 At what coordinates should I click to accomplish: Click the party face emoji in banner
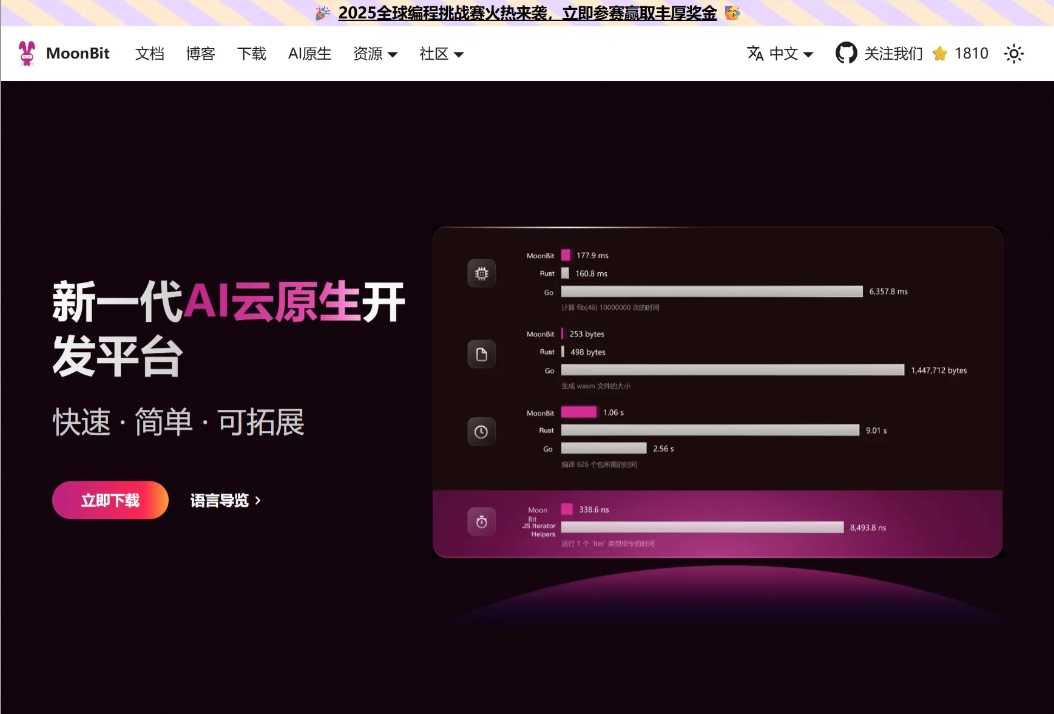tap(732, 13)
